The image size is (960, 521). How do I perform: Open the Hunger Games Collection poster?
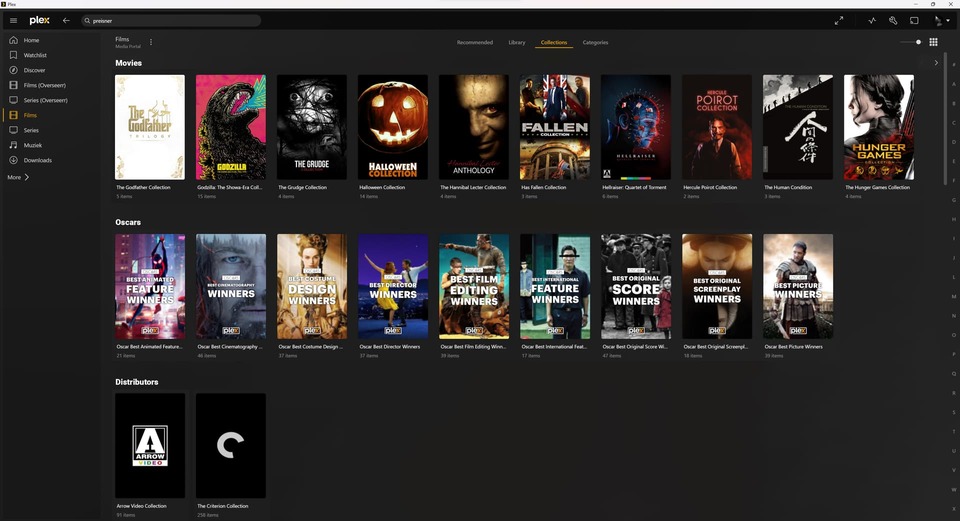pos(879,127)
